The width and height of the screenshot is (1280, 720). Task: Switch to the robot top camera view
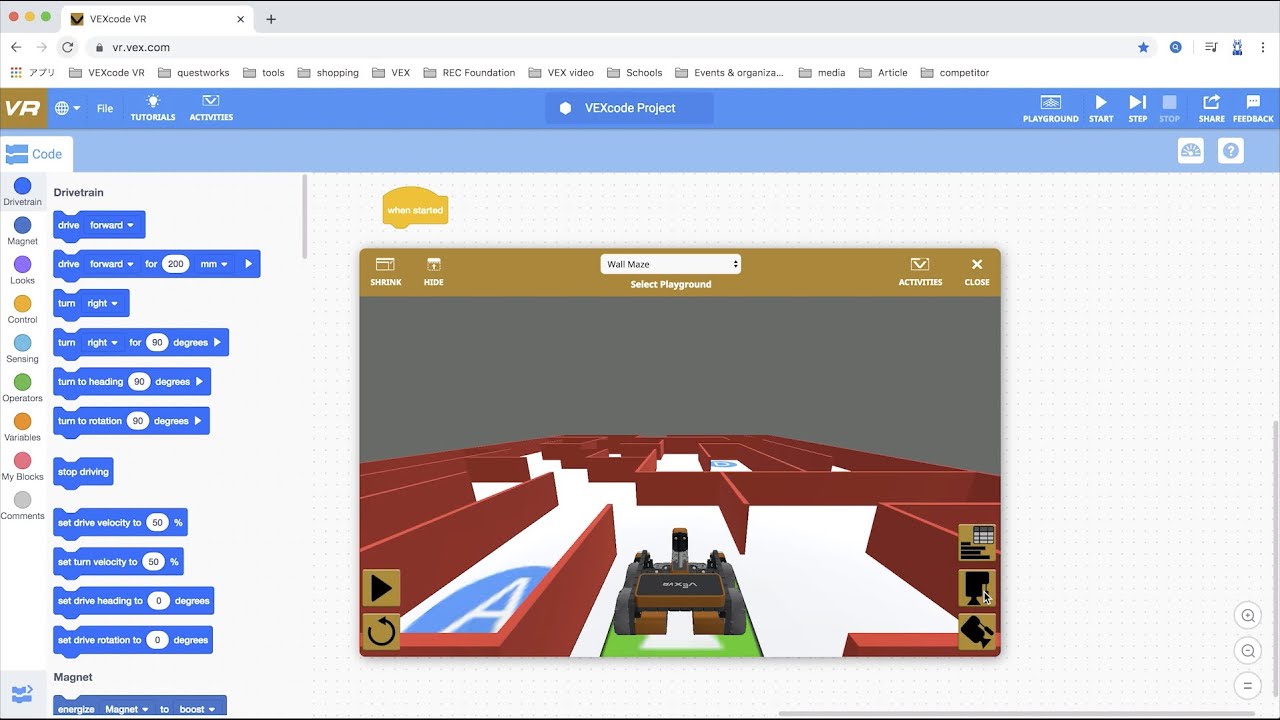977,587
